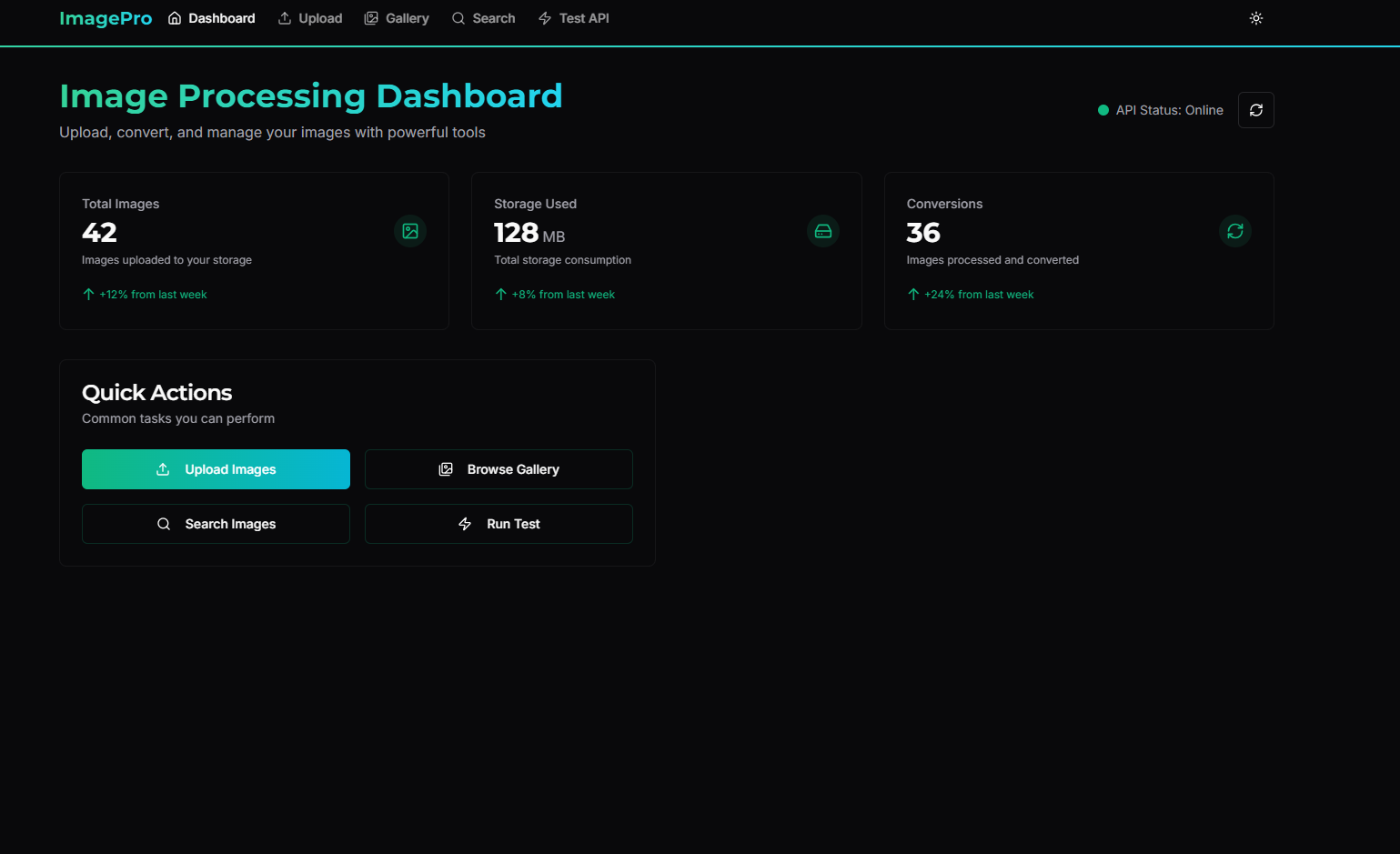
Task: Click 'API Status: Online' text
Action: [1170, 110]
